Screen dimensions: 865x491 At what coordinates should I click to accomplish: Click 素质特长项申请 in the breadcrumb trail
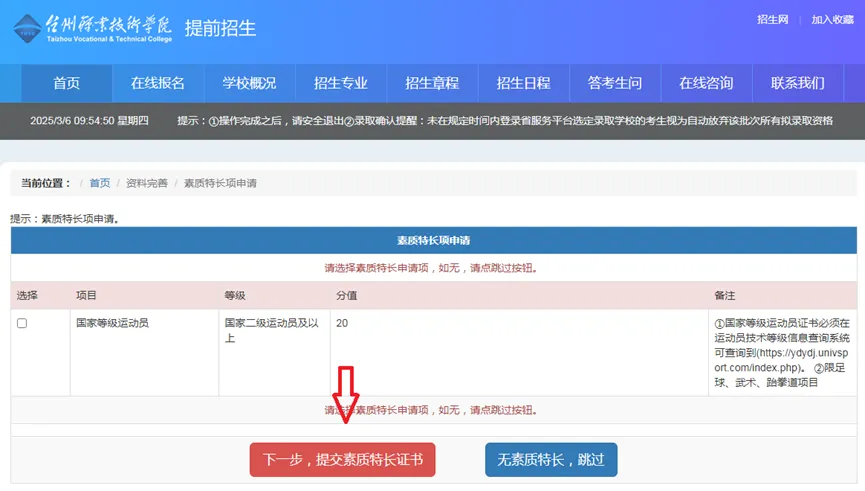(x=220, y=184)
